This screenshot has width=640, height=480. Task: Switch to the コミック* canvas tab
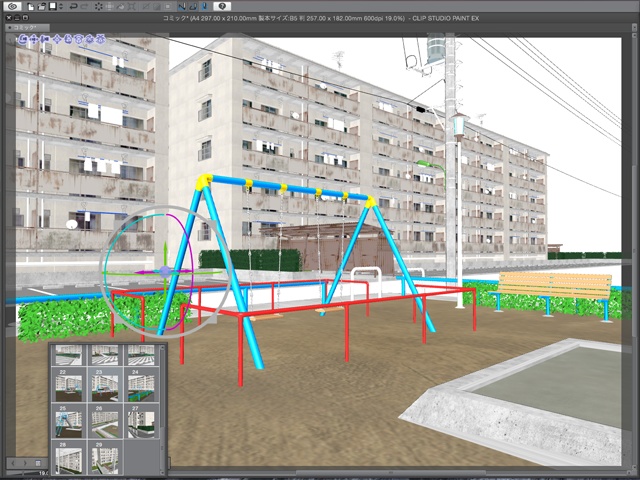pos(27,28)
